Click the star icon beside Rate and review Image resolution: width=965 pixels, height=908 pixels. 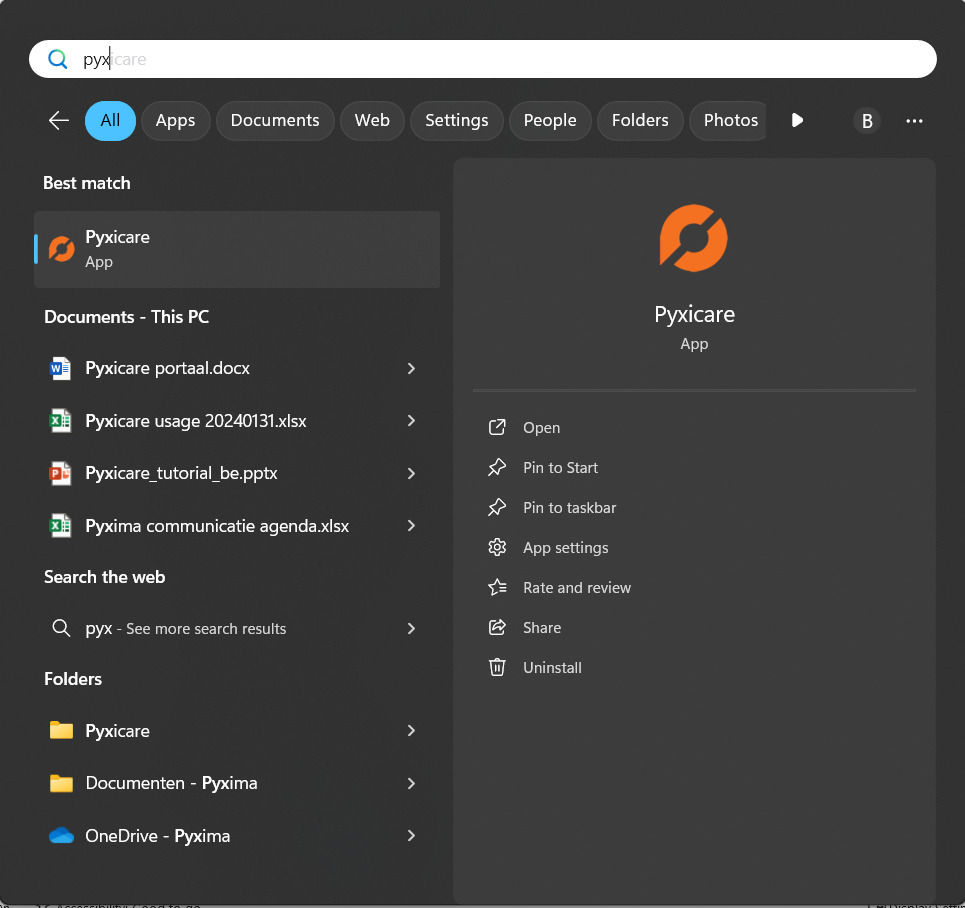[x=497, y=588]
